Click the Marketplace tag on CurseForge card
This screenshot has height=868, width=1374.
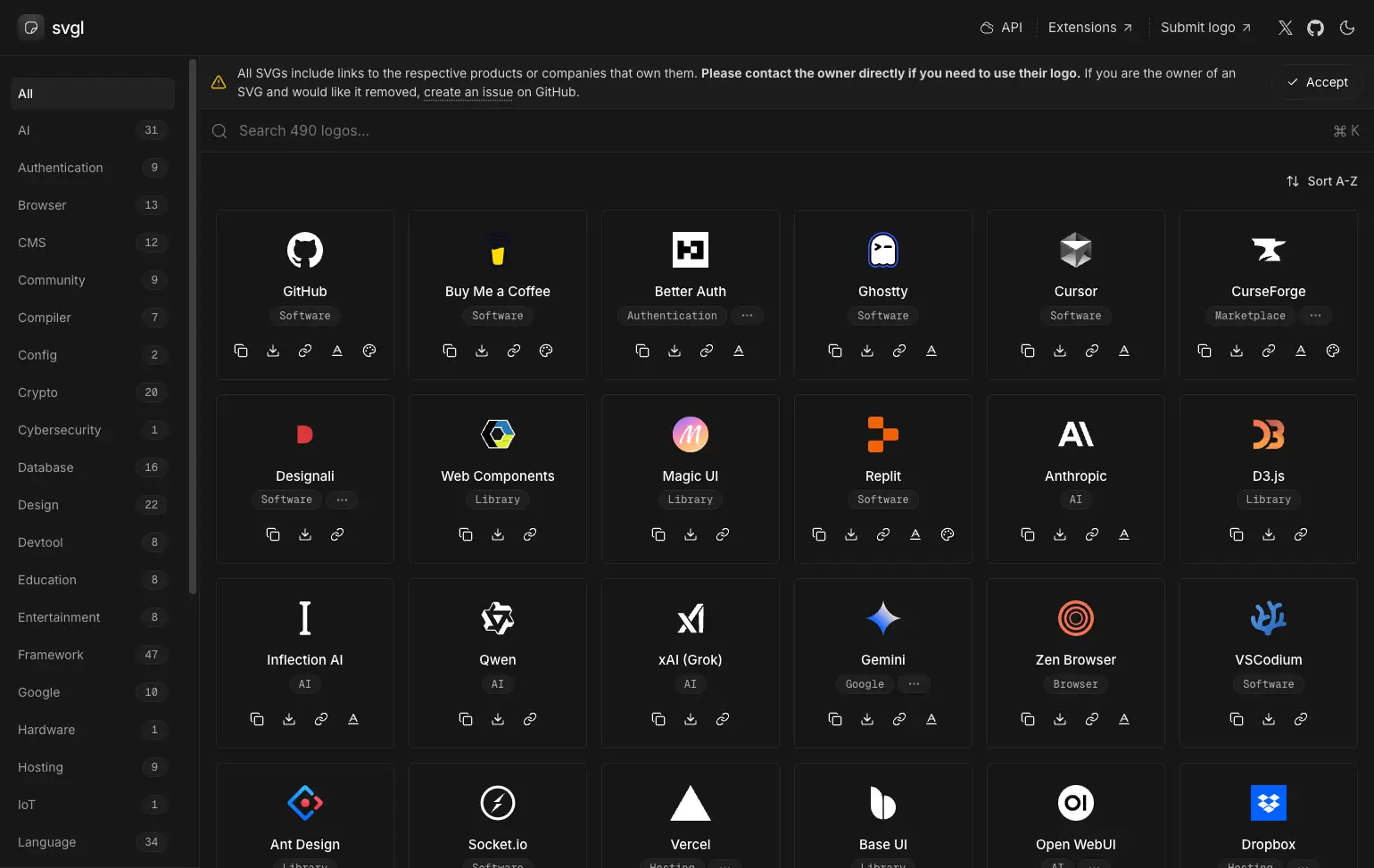tap(1250, 316)
